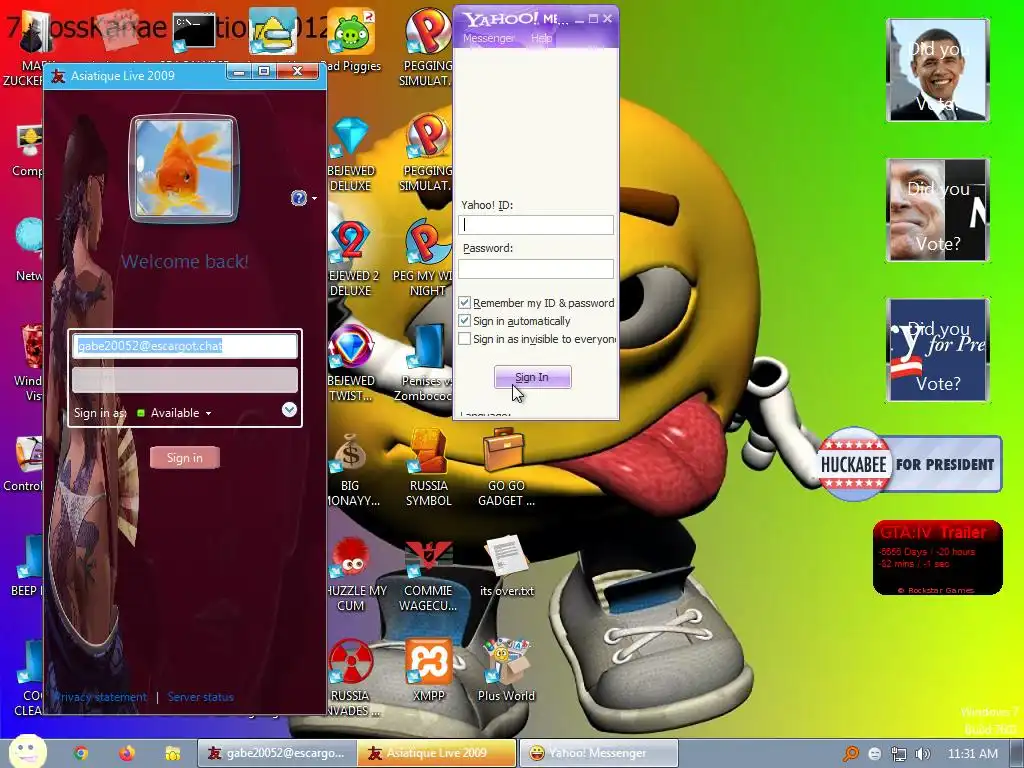1024x768 pixels.
Task: Open the smiley Start orb
Action: pos(27,752)
